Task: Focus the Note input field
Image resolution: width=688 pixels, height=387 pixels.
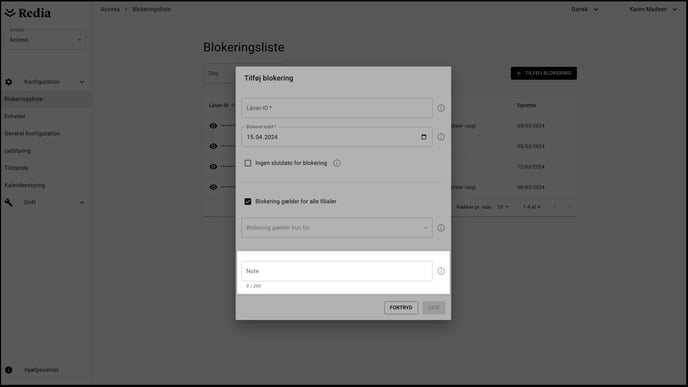Action: [x=337, y=271]
